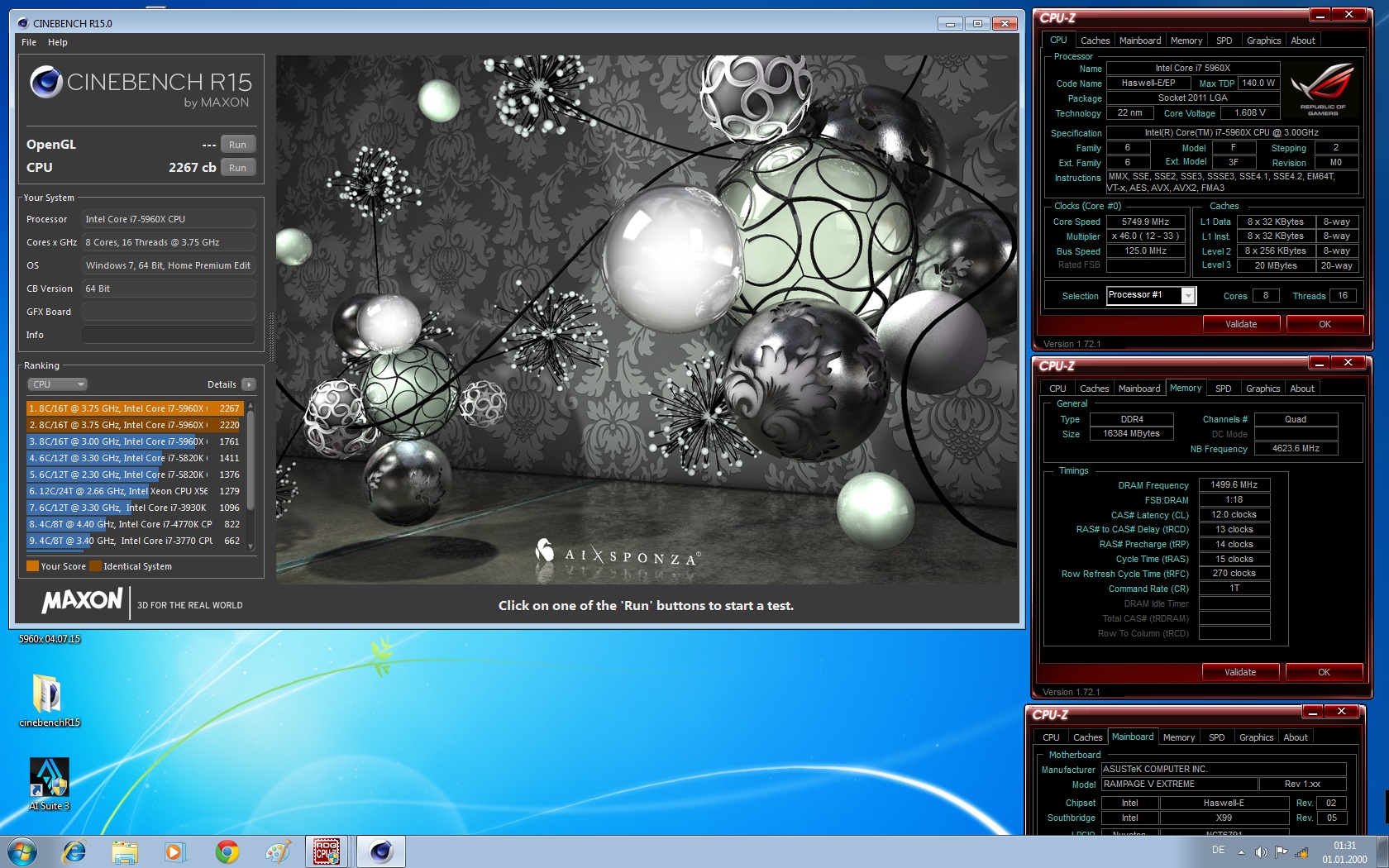
Task: Open Paint from the taskbar
Action: [x=278, y=851]
